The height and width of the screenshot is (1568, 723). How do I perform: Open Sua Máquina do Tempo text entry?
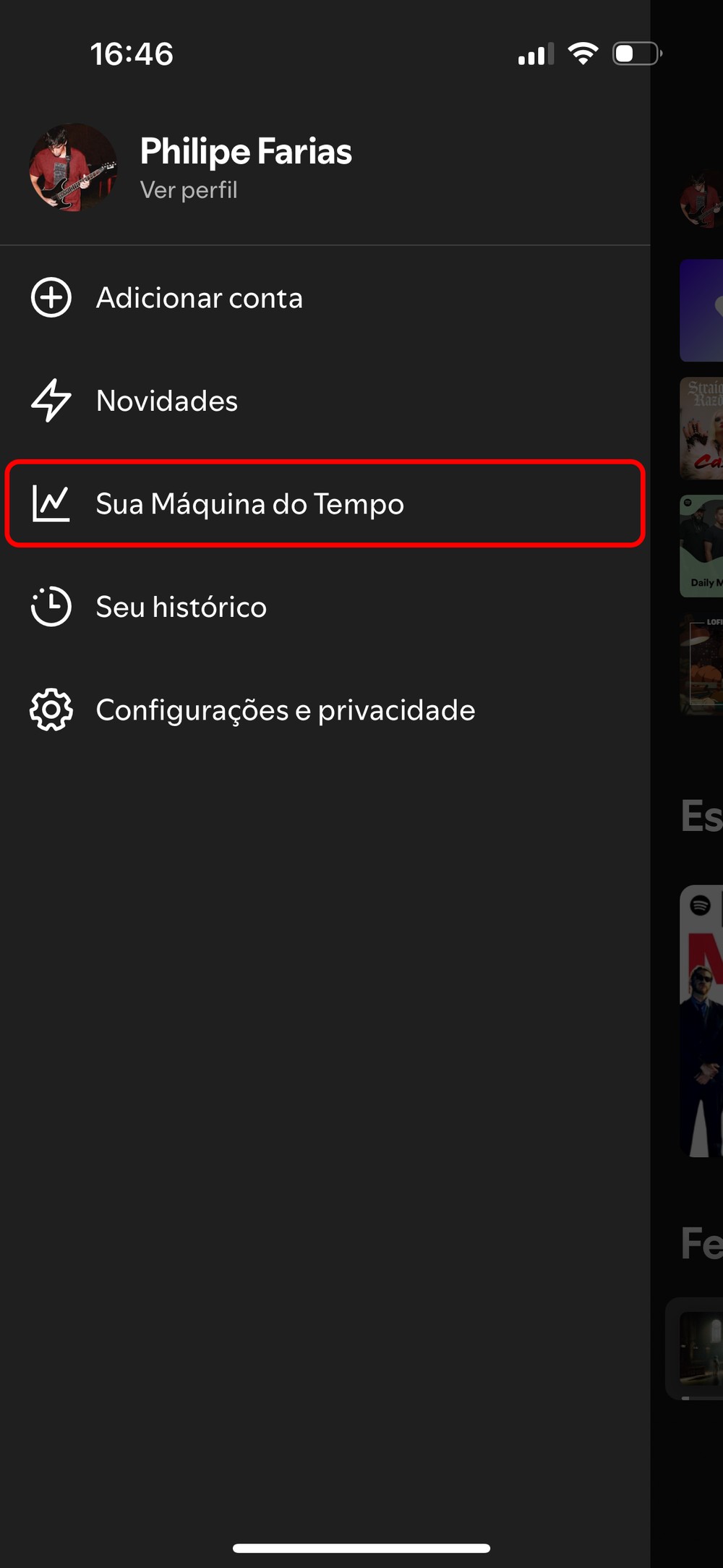pos(250,504)
